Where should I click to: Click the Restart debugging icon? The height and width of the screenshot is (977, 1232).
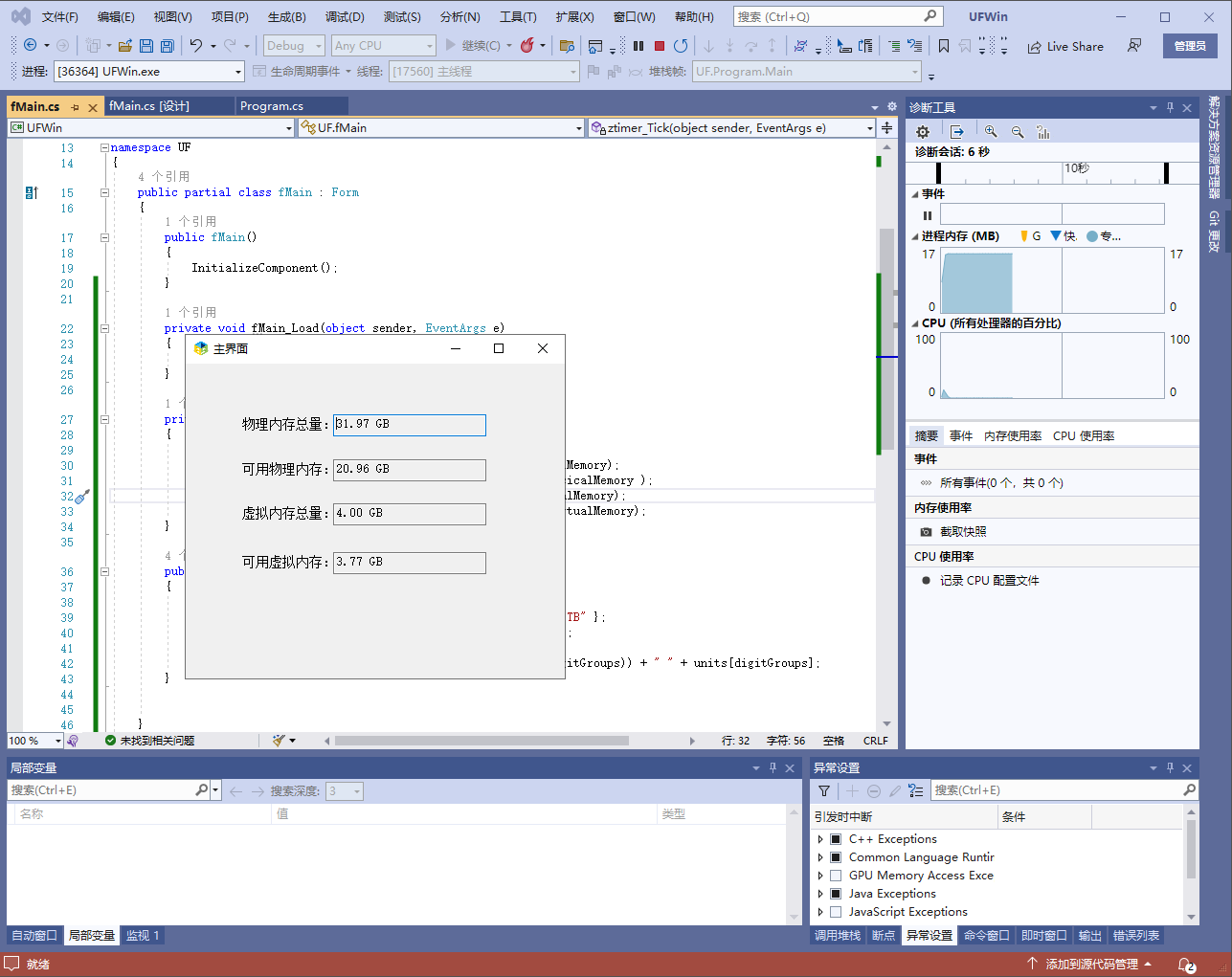pos(681,46)
